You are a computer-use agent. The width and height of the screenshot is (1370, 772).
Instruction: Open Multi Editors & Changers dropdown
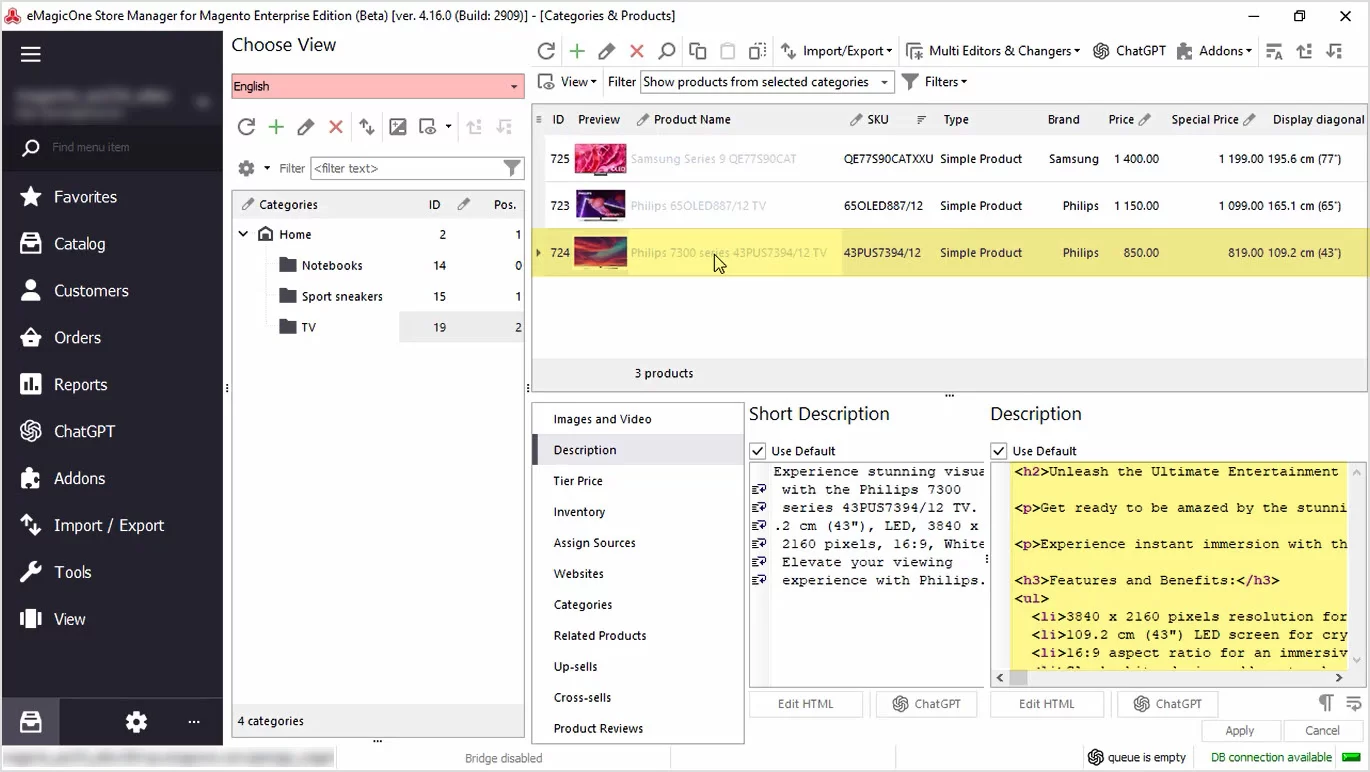coord(993,51)
